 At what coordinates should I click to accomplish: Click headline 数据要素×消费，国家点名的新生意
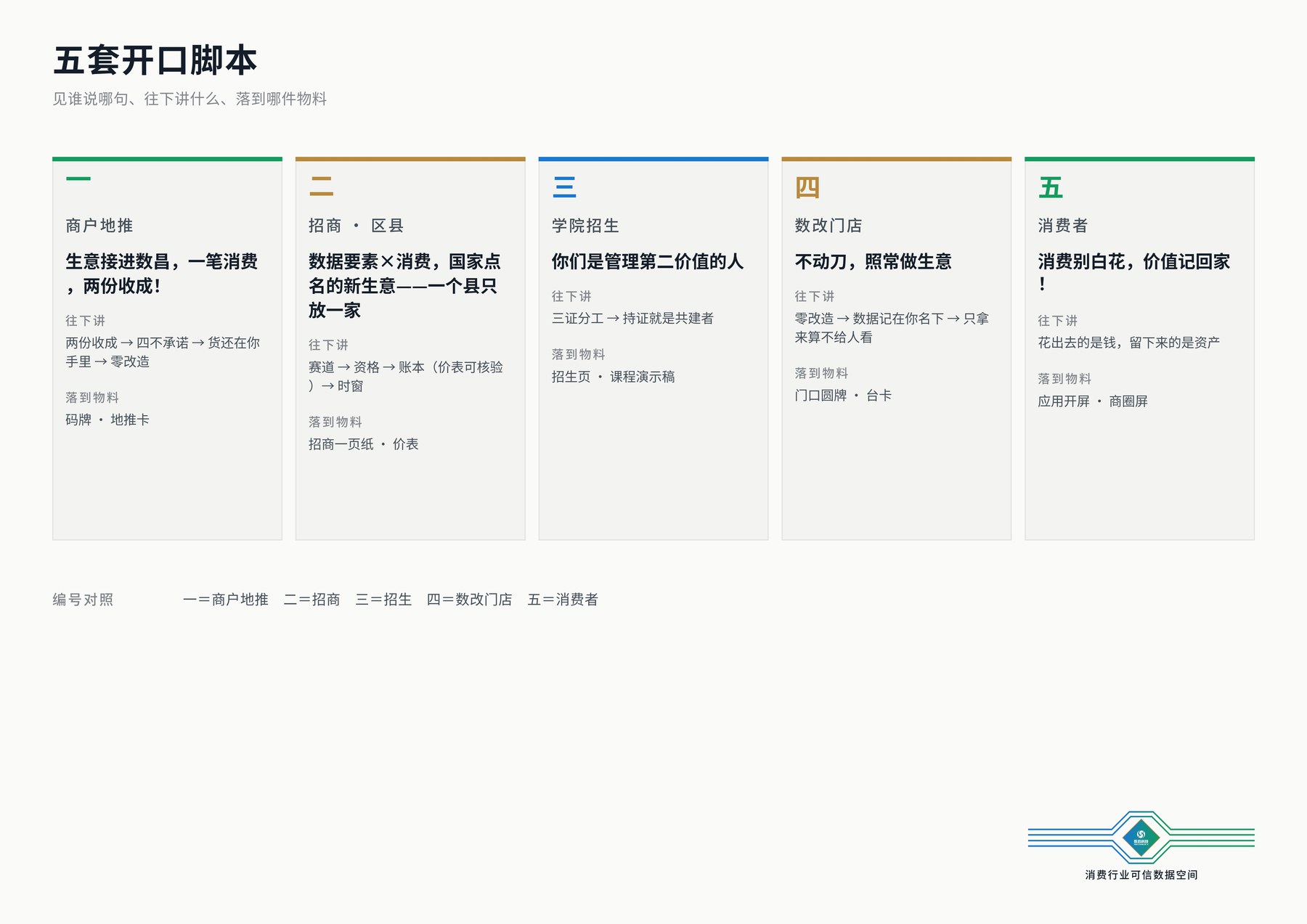[x=404, y=286]
